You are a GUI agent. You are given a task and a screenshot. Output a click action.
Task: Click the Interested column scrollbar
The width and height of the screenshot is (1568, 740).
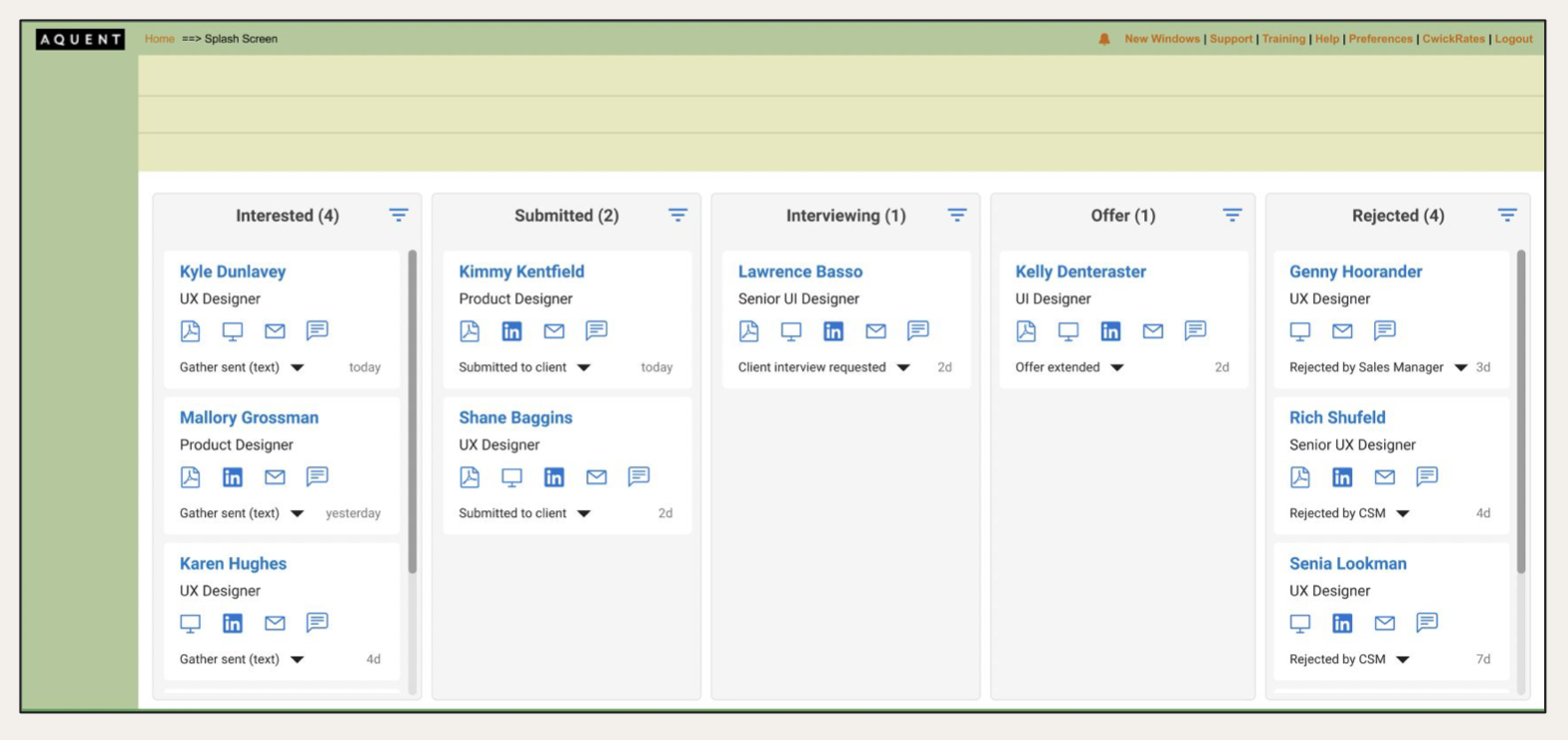412,412
